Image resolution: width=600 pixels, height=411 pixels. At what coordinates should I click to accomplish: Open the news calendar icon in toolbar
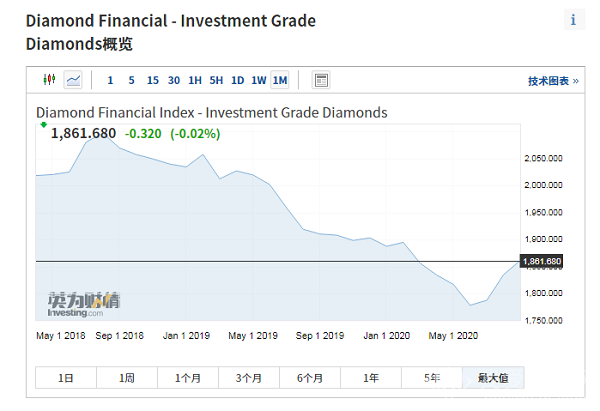click(320, 80)
